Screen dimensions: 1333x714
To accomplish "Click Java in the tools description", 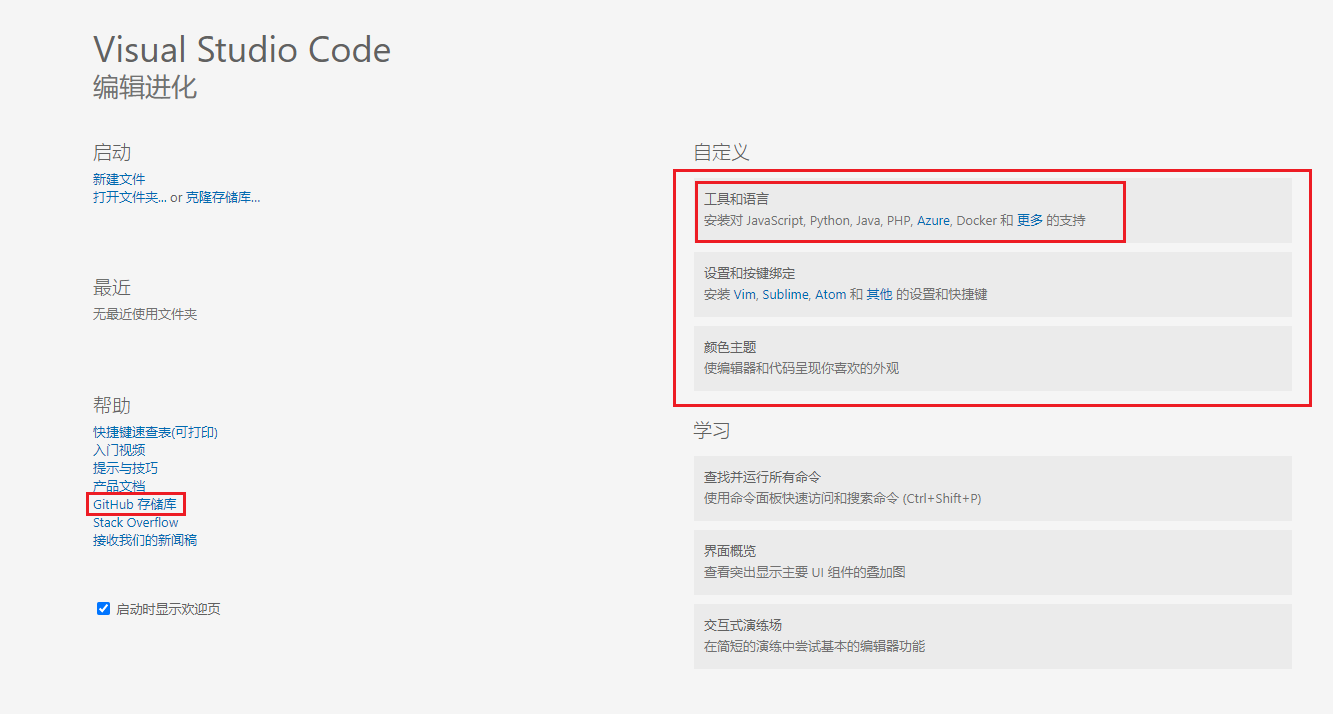I will [867, 220].
